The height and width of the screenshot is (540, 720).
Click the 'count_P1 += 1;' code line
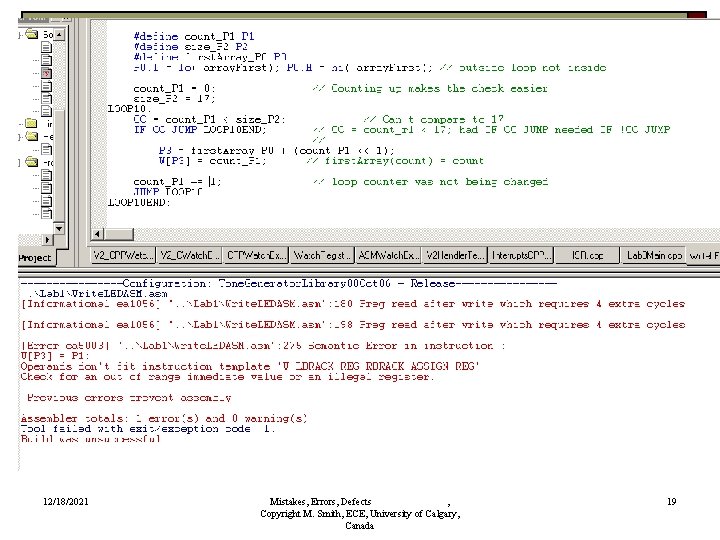pos(177,181)
